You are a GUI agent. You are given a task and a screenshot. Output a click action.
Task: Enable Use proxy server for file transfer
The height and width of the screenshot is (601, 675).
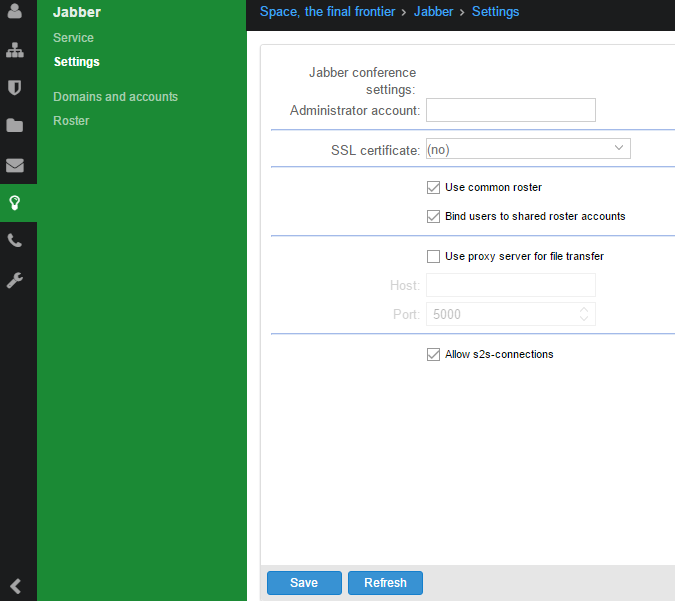pos(433,257)
